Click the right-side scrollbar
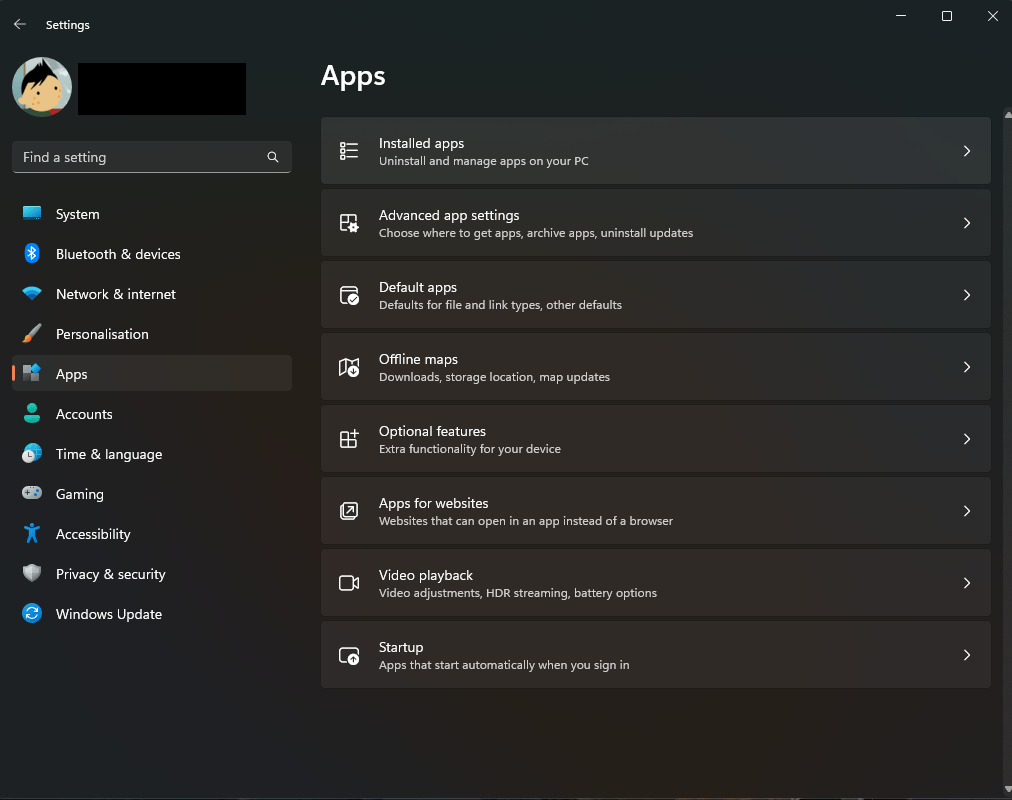This screenshot has height=800, width=1012. coord(1005,400)
